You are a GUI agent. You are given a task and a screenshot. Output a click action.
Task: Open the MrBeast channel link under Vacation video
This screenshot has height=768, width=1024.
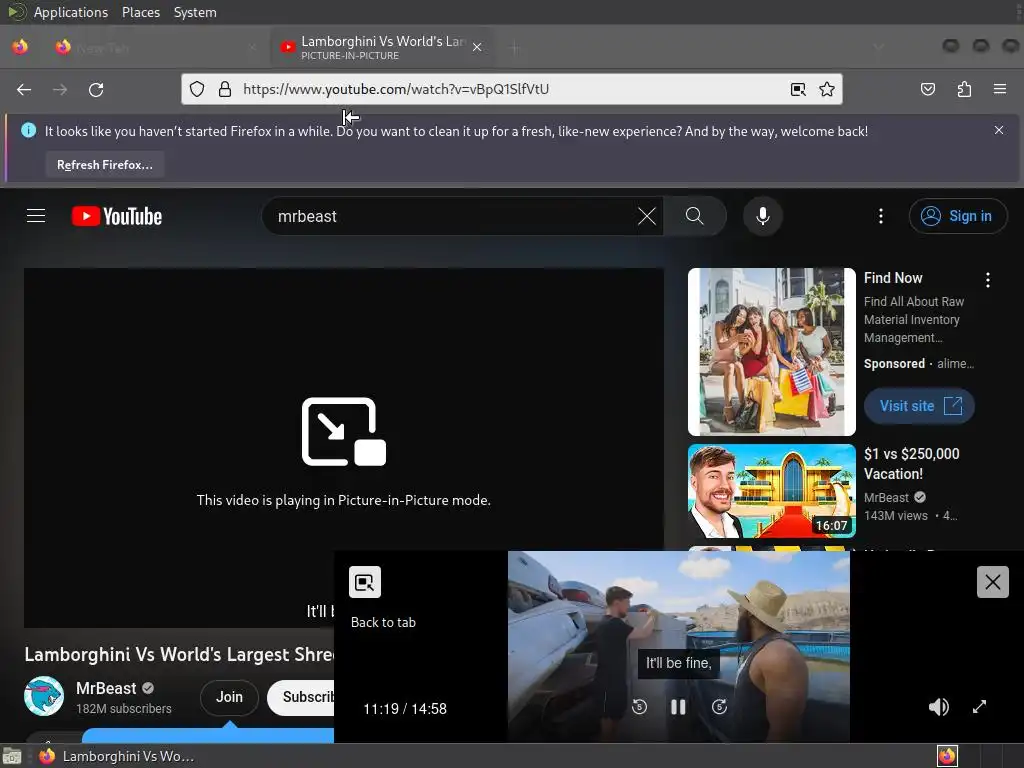[x=886, y=498]
